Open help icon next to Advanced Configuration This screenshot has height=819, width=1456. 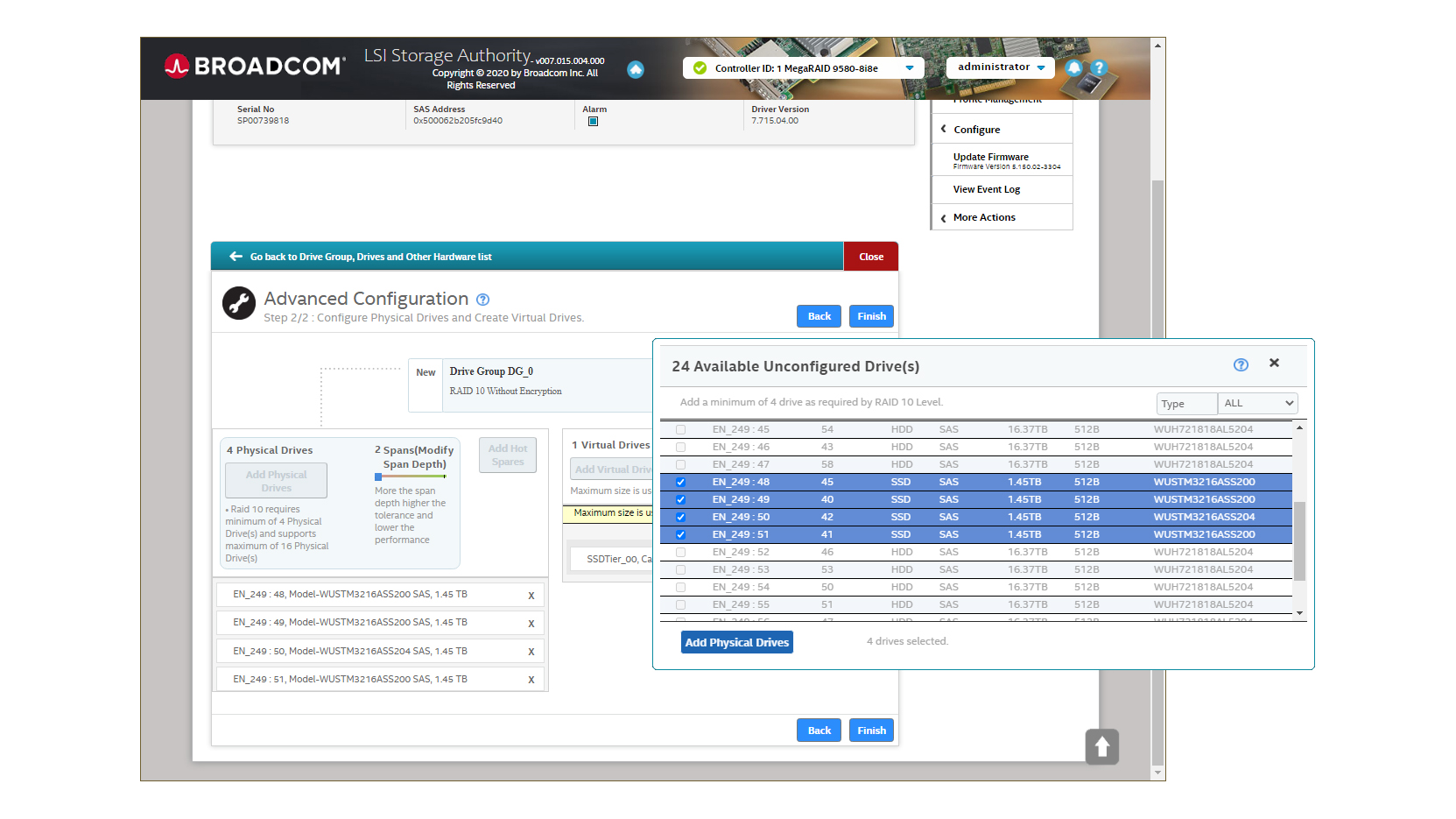click(x=482, y=300)
